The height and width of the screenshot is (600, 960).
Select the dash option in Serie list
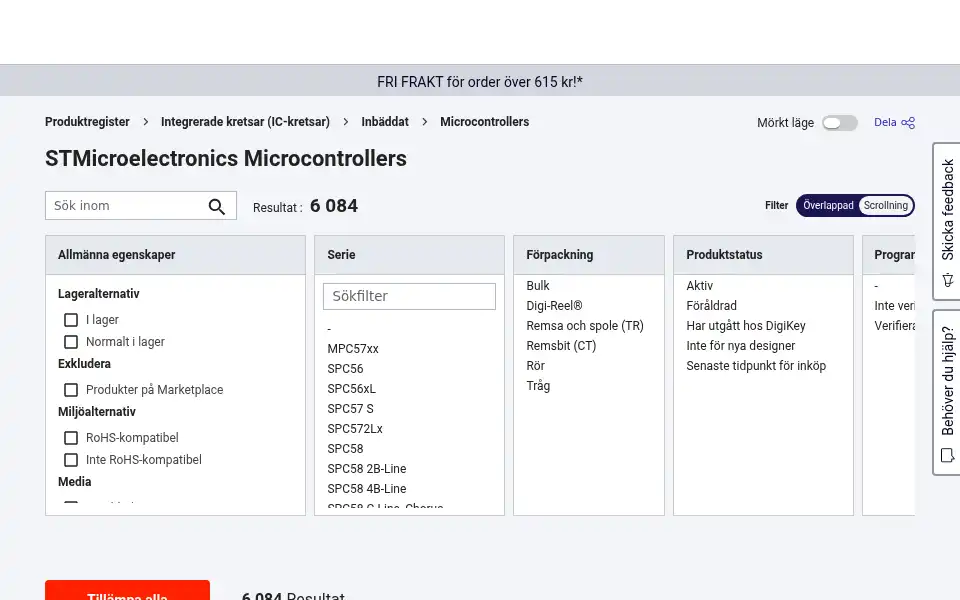329,329
